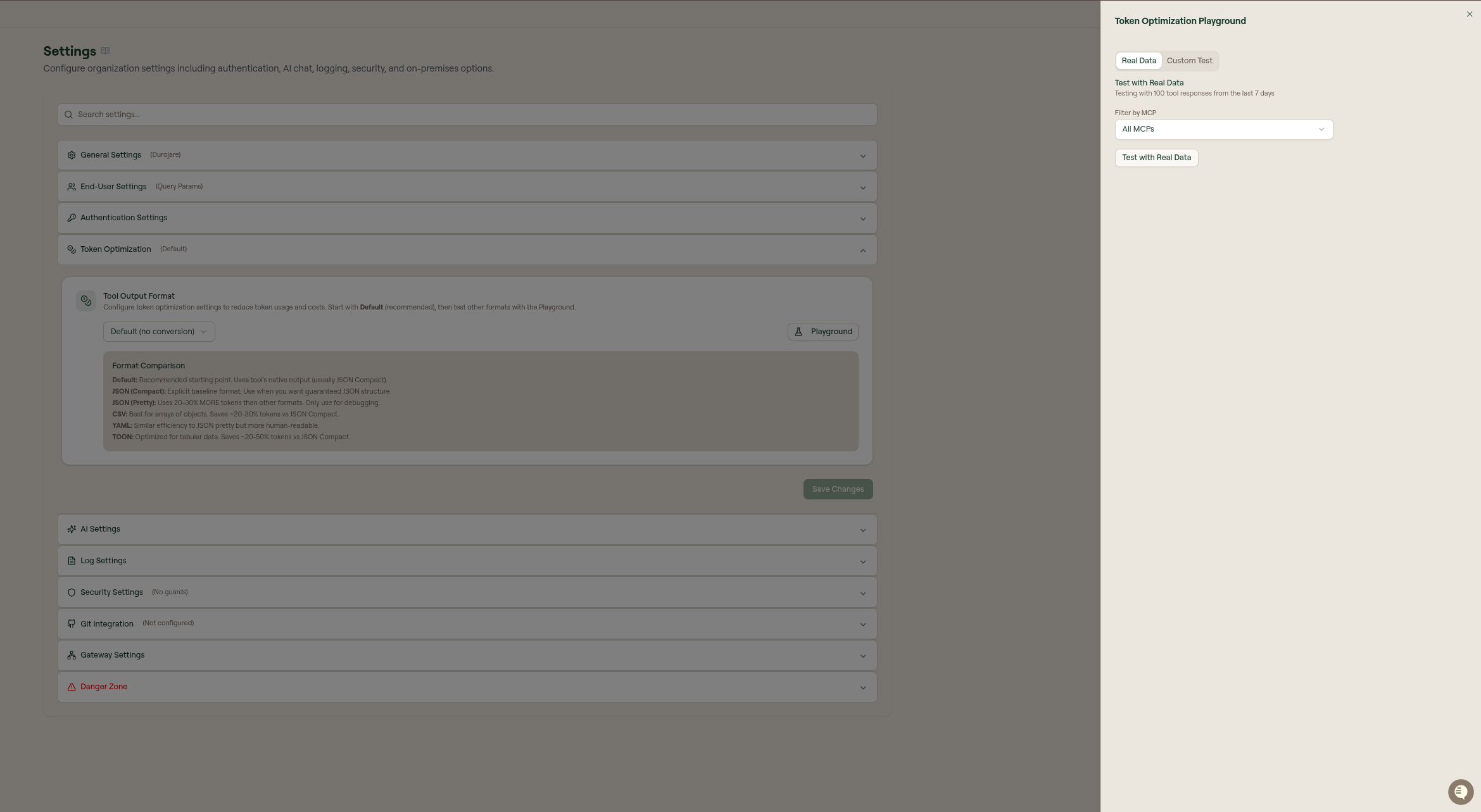Click the General Settings section title
1481x812 pixels.
[111, 155]
